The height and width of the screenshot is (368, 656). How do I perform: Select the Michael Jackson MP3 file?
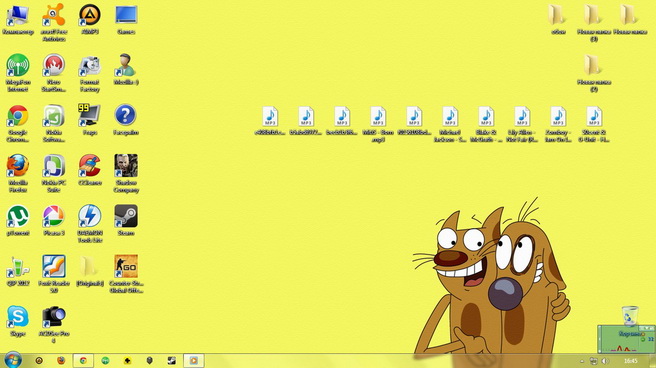(450, 124)
